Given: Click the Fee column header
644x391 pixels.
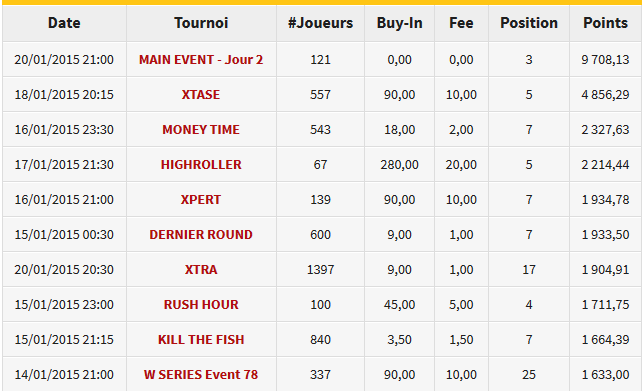Looking at the screenshot, I should [x=461, y=23].
